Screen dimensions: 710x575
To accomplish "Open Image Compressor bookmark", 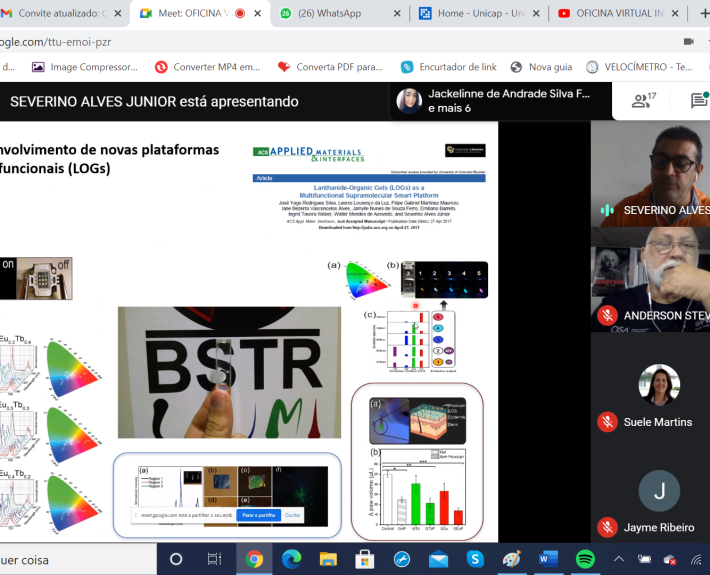I will tap(85, 67).
